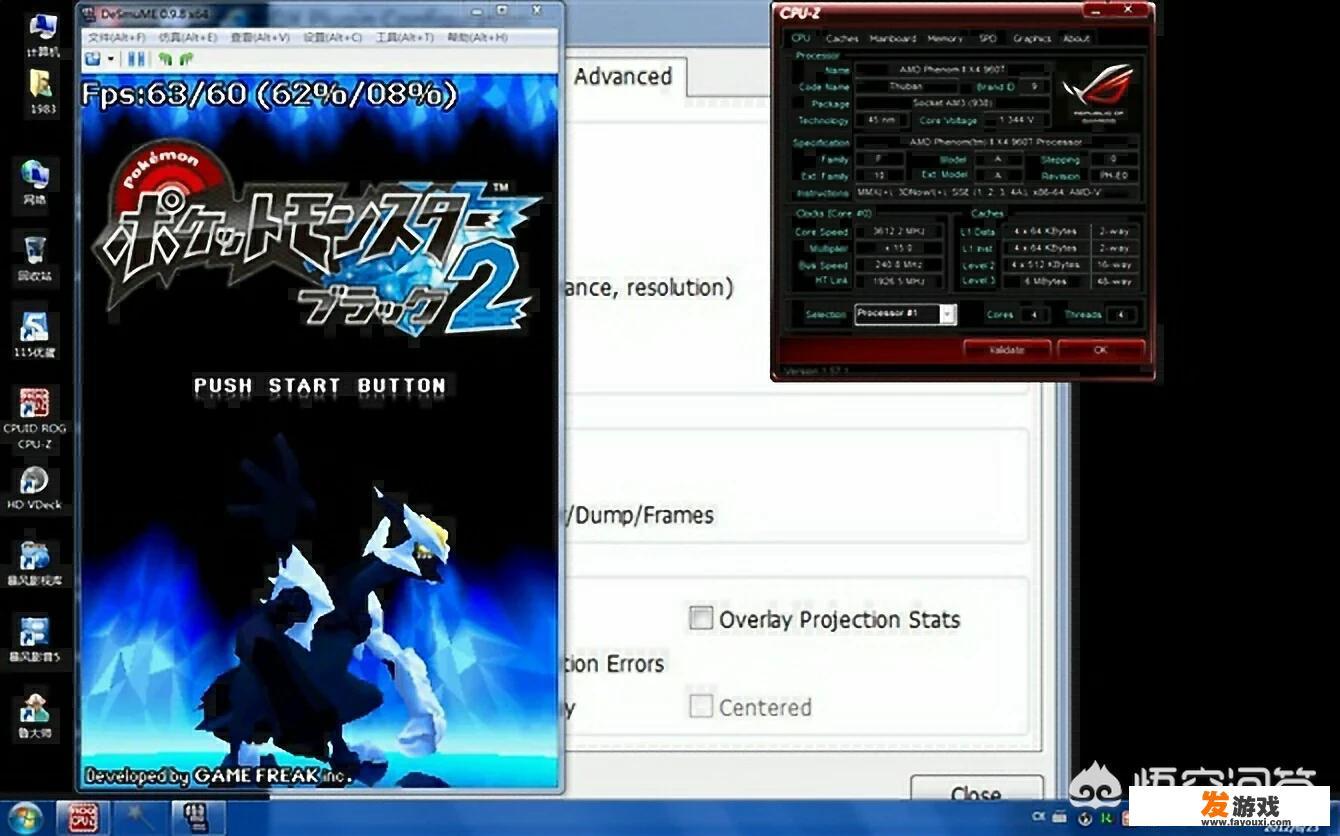Screen dimensions: 1340x836
Task: Select the 鲁大师 desktop icon
Action: pos(35,716)
